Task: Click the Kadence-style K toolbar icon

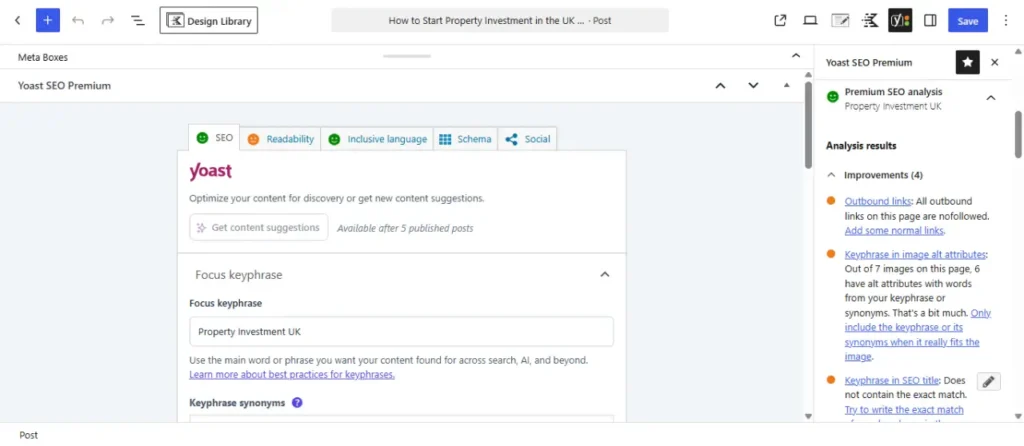Action: [x=870, y=20]
